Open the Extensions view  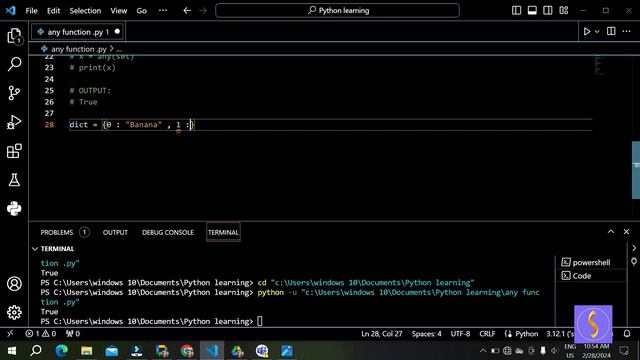point(14,151)
